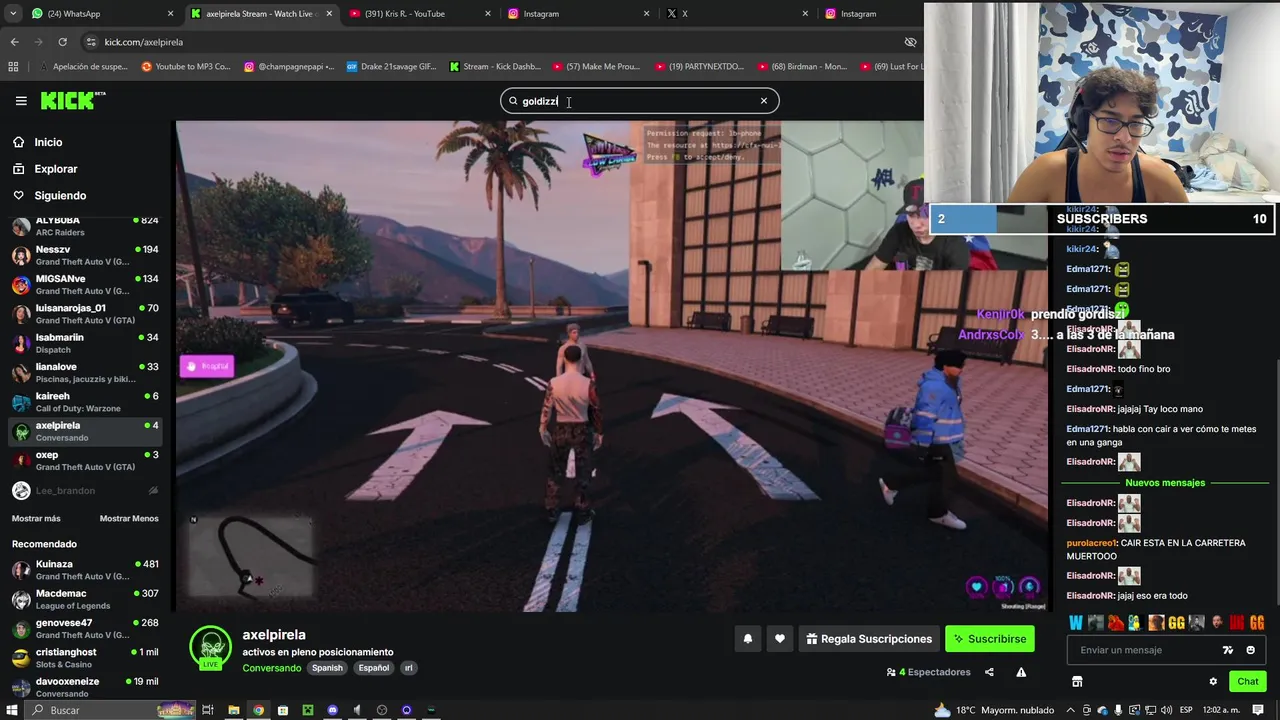Viewport: 1280px width, 720px height.
Task: Open the Kick hamburger menu
Action: click(x=21, y=101)
